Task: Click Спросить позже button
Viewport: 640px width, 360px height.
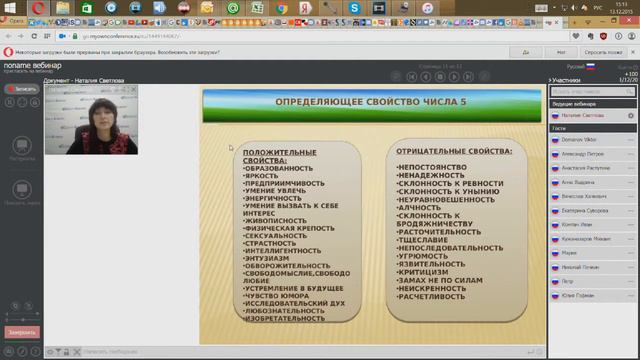Action: click(x=603, y=52)
